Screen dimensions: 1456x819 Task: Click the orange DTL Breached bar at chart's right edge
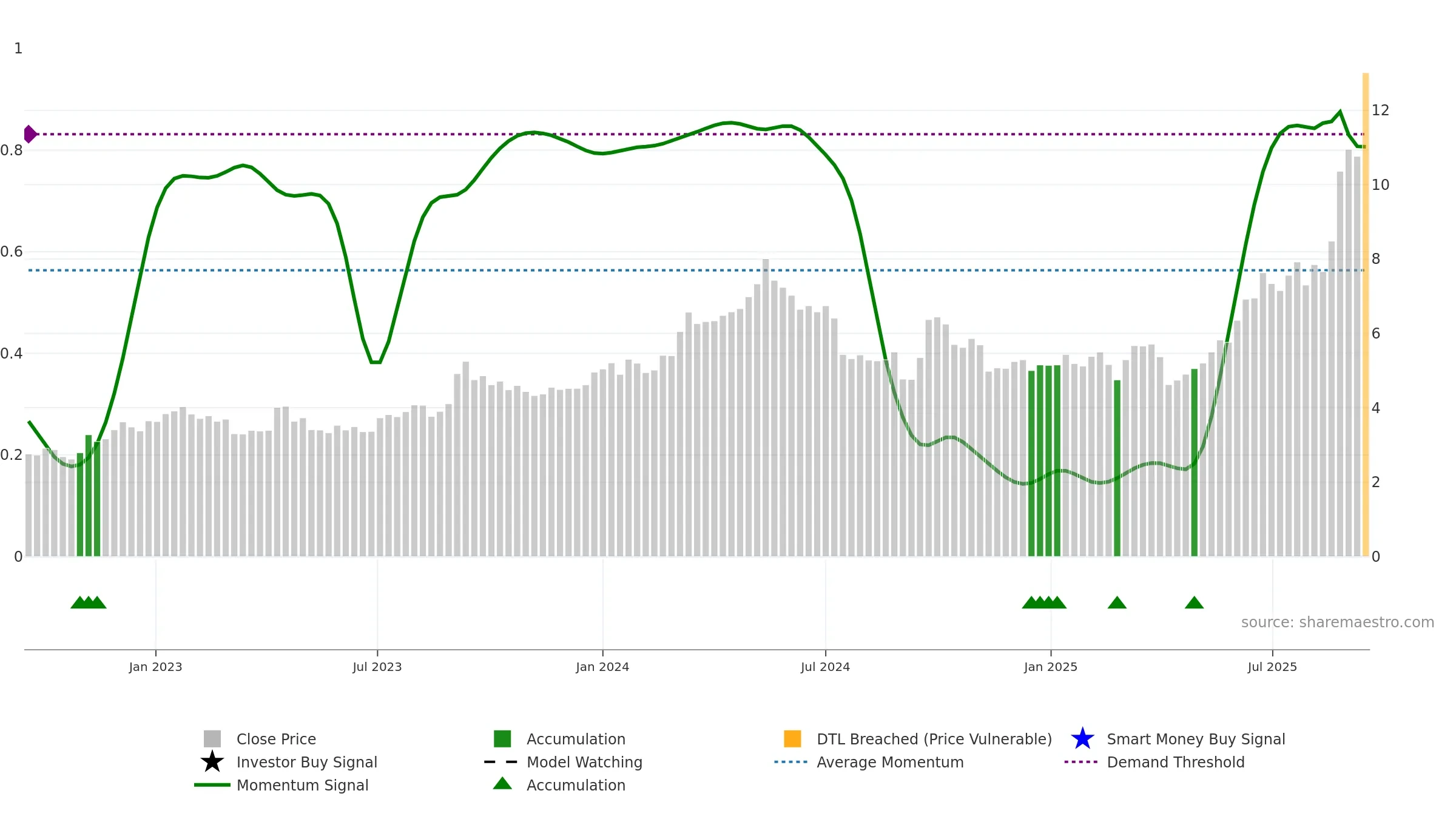point(1366,314)
